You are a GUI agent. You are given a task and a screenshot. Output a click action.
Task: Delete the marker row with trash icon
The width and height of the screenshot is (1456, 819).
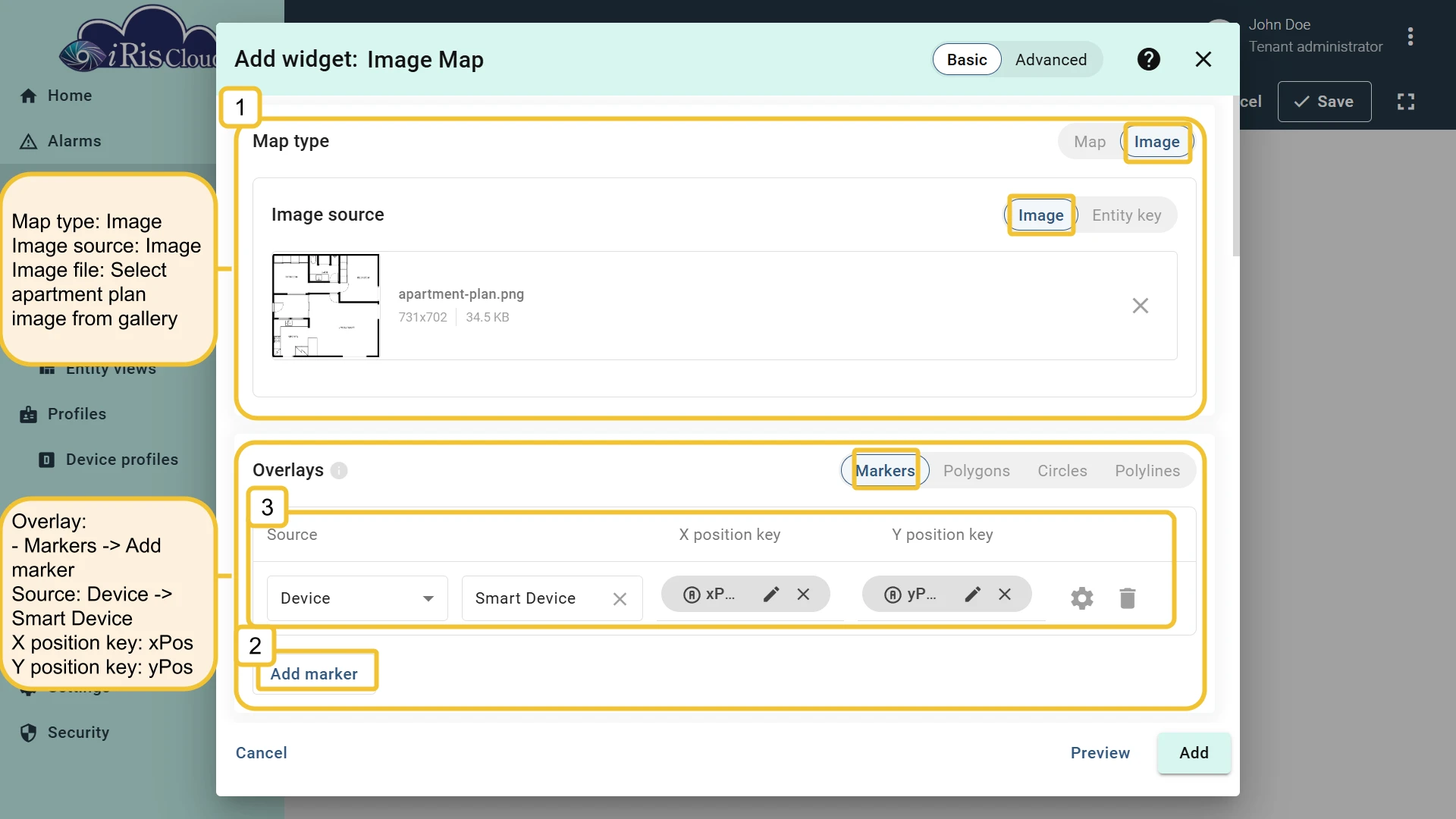click(x=1128, y=598)
